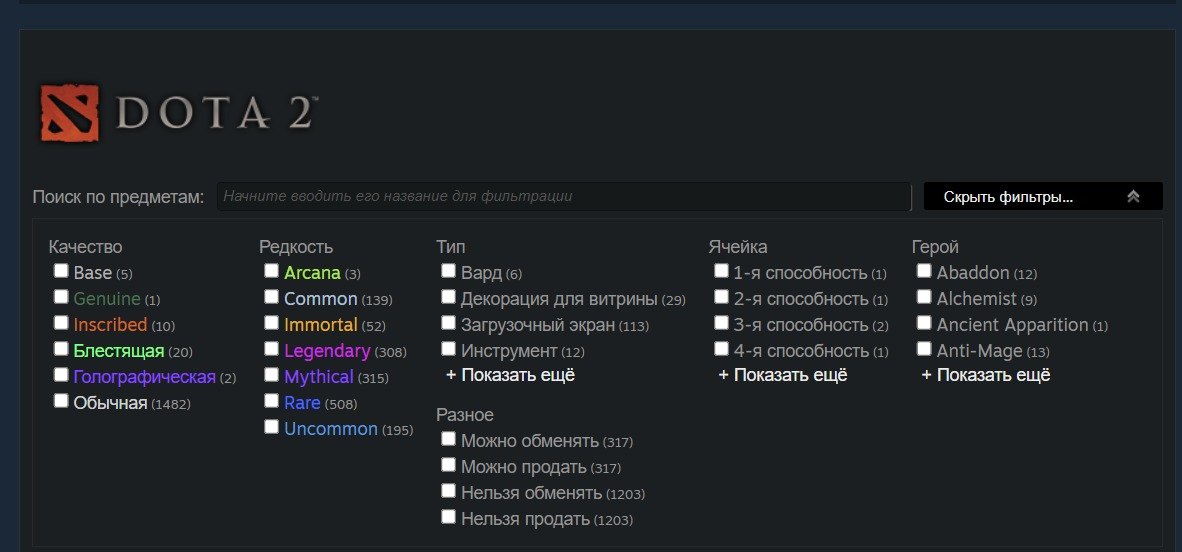
Task: Expand more slots with Показать ещё under Ячейка
Action: 782,375
